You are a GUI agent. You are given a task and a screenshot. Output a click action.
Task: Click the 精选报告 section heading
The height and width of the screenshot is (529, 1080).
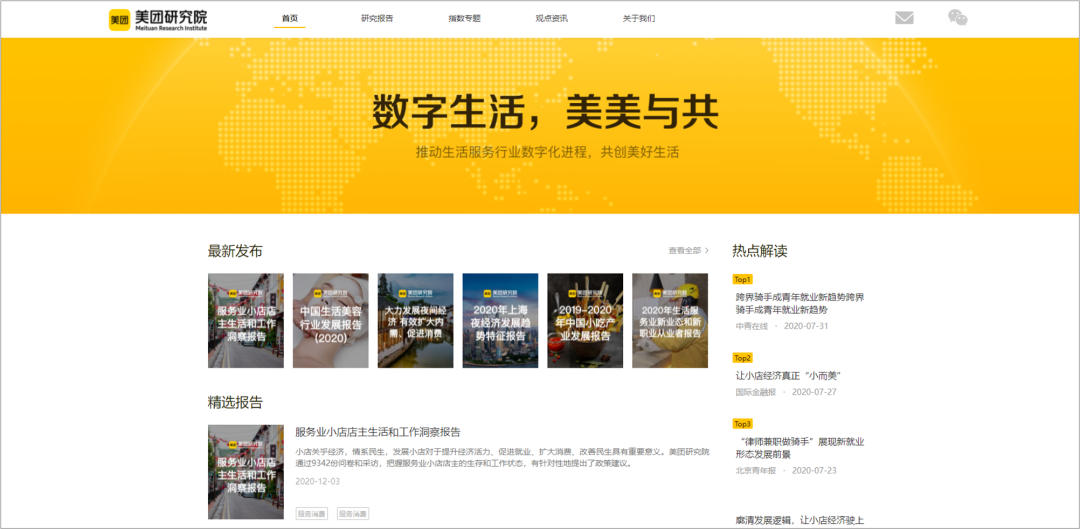(x=235, y=402)
